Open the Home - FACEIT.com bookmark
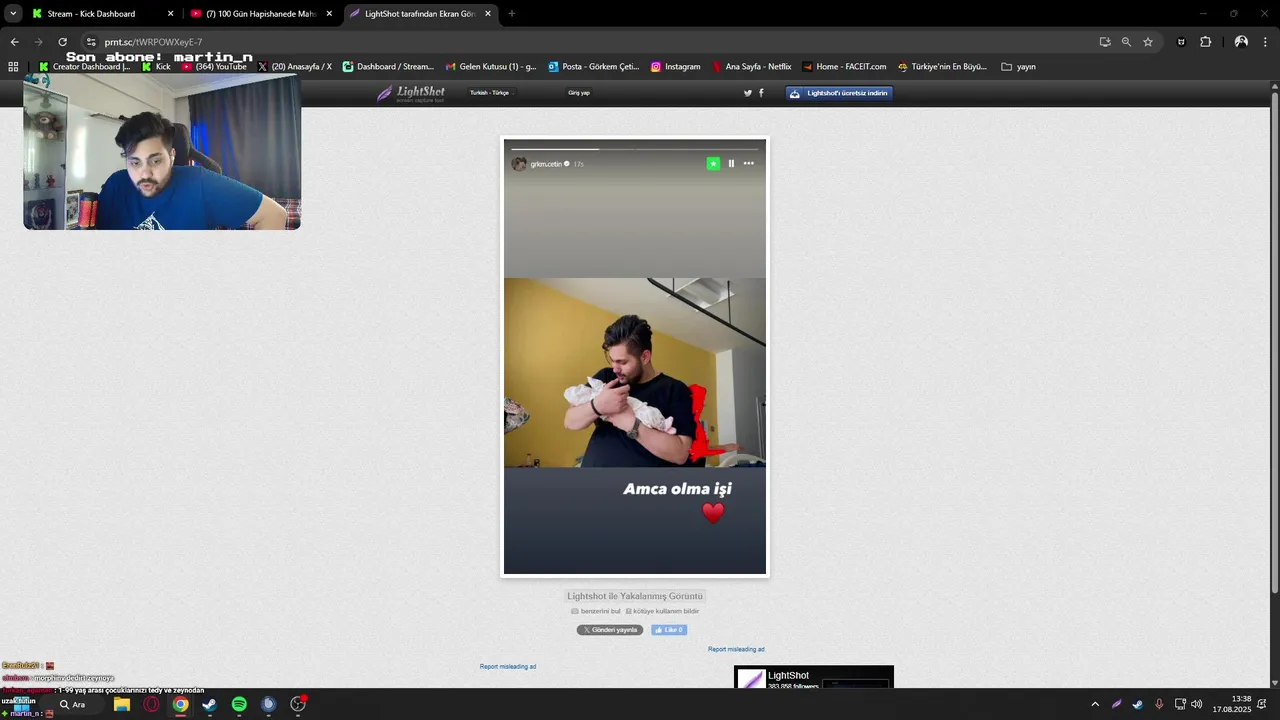 point(844,67)
